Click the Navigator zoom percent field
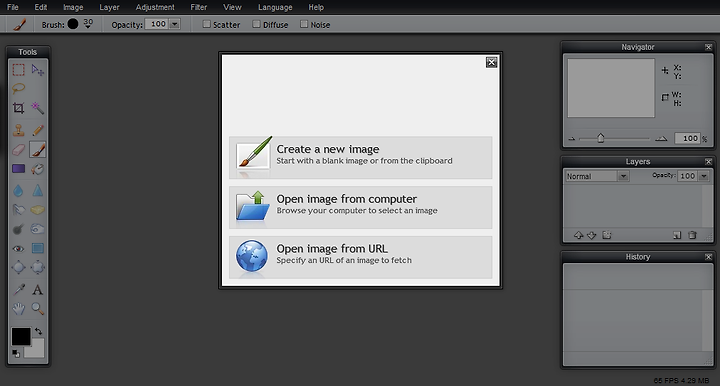The height and width of the screenshot is (386, 720). pyautogui.click(x=687, y=138)
